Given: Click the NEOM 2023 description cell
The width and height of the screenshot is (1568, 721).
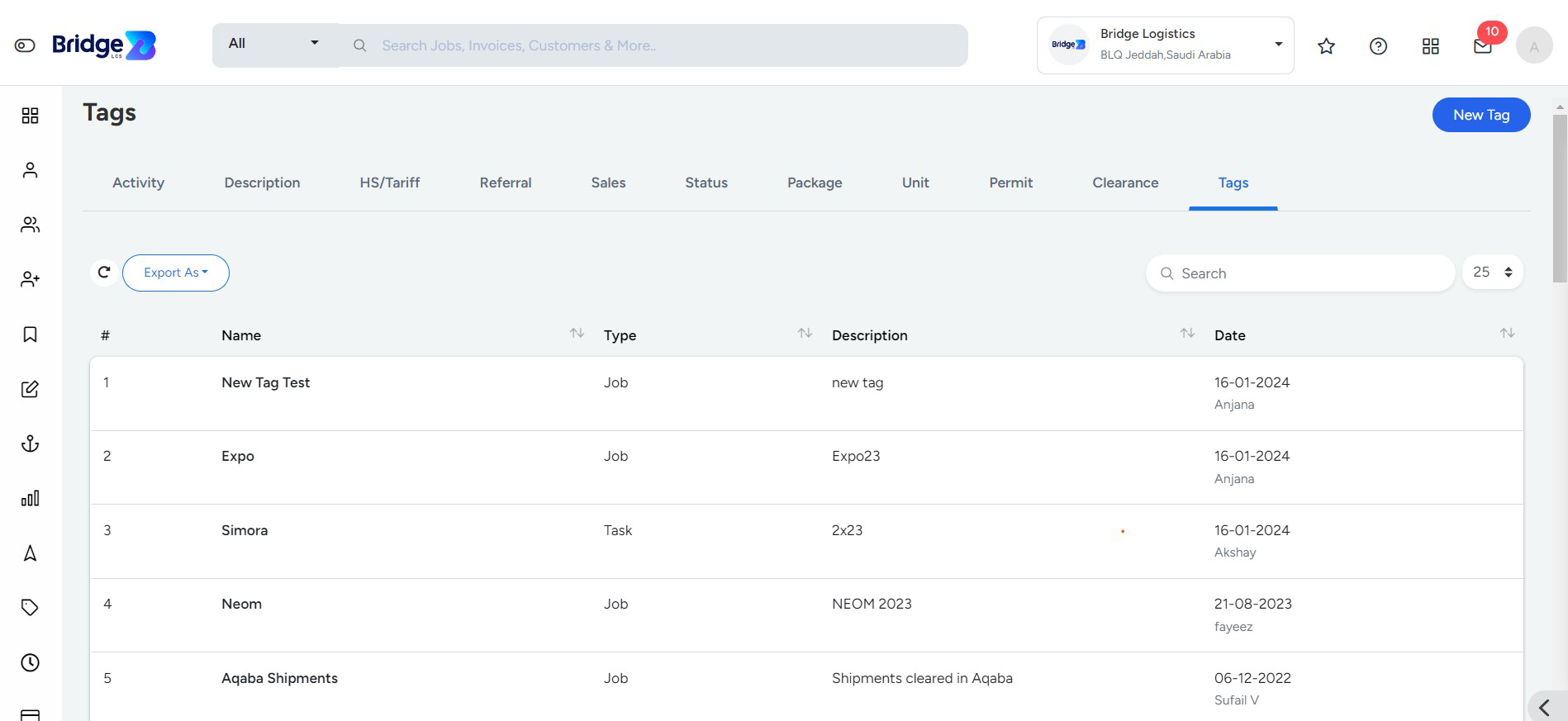Looking at the screenshot, I should click(x=872, y=604).
